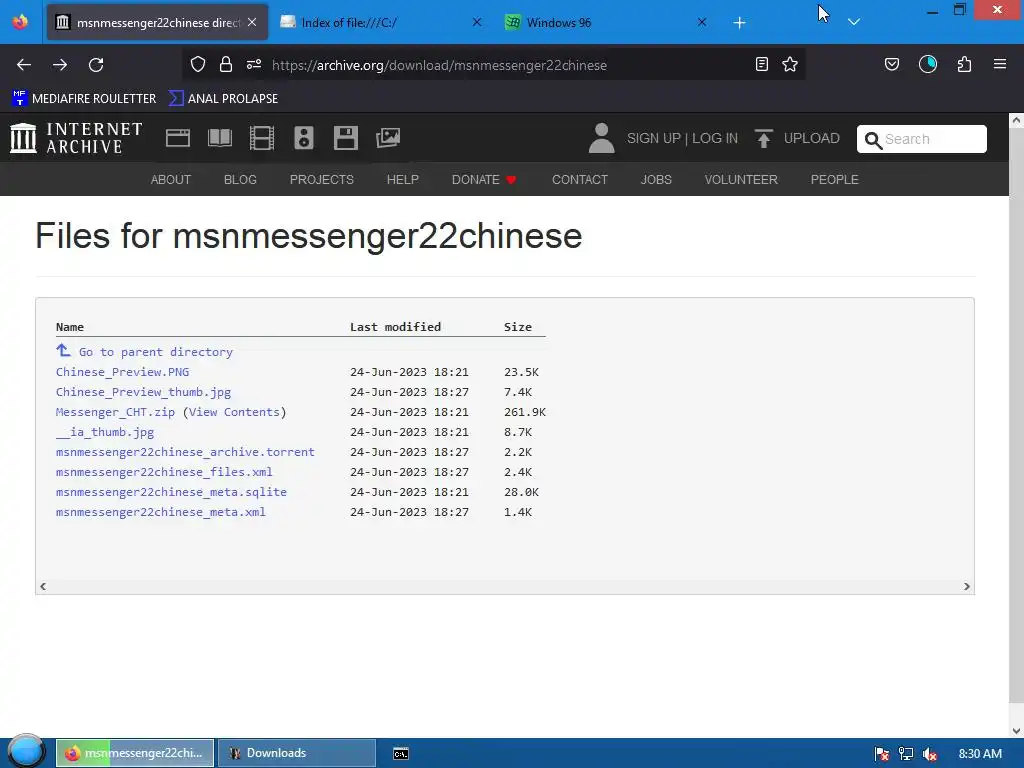Open the Texts book icon
The width and height of the screenshot is (1024, 768).
pos(220,138)
